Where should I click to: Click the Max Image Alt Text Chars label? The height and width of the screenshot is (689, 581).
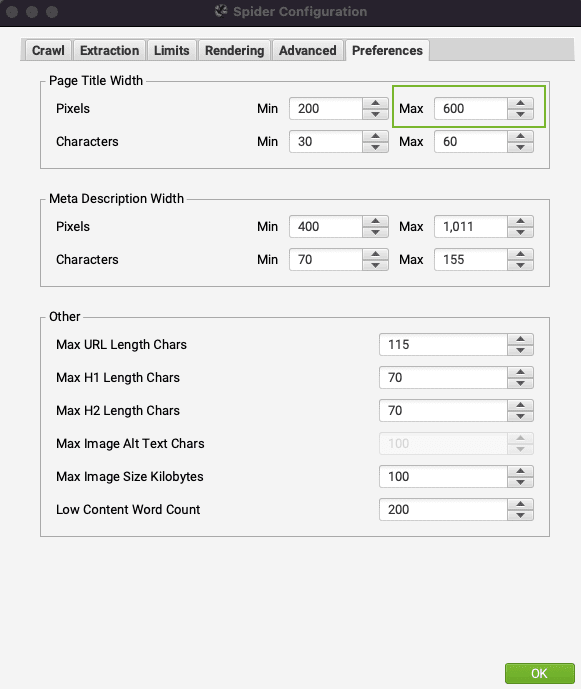coord(130,443)
